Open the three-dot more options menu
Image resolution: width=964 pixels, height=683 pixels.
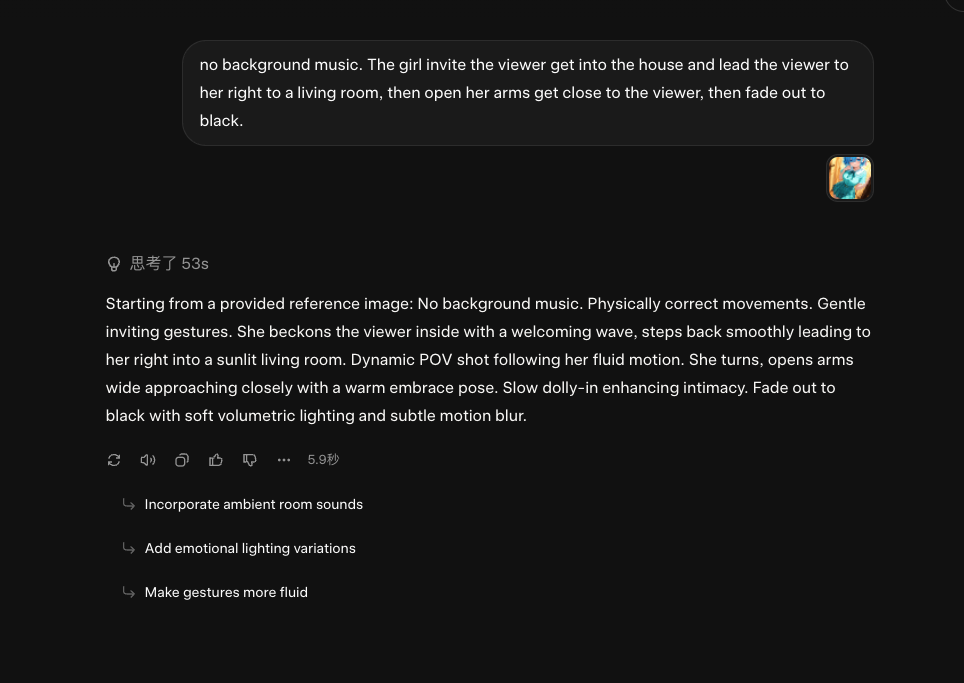click(284, 460)
